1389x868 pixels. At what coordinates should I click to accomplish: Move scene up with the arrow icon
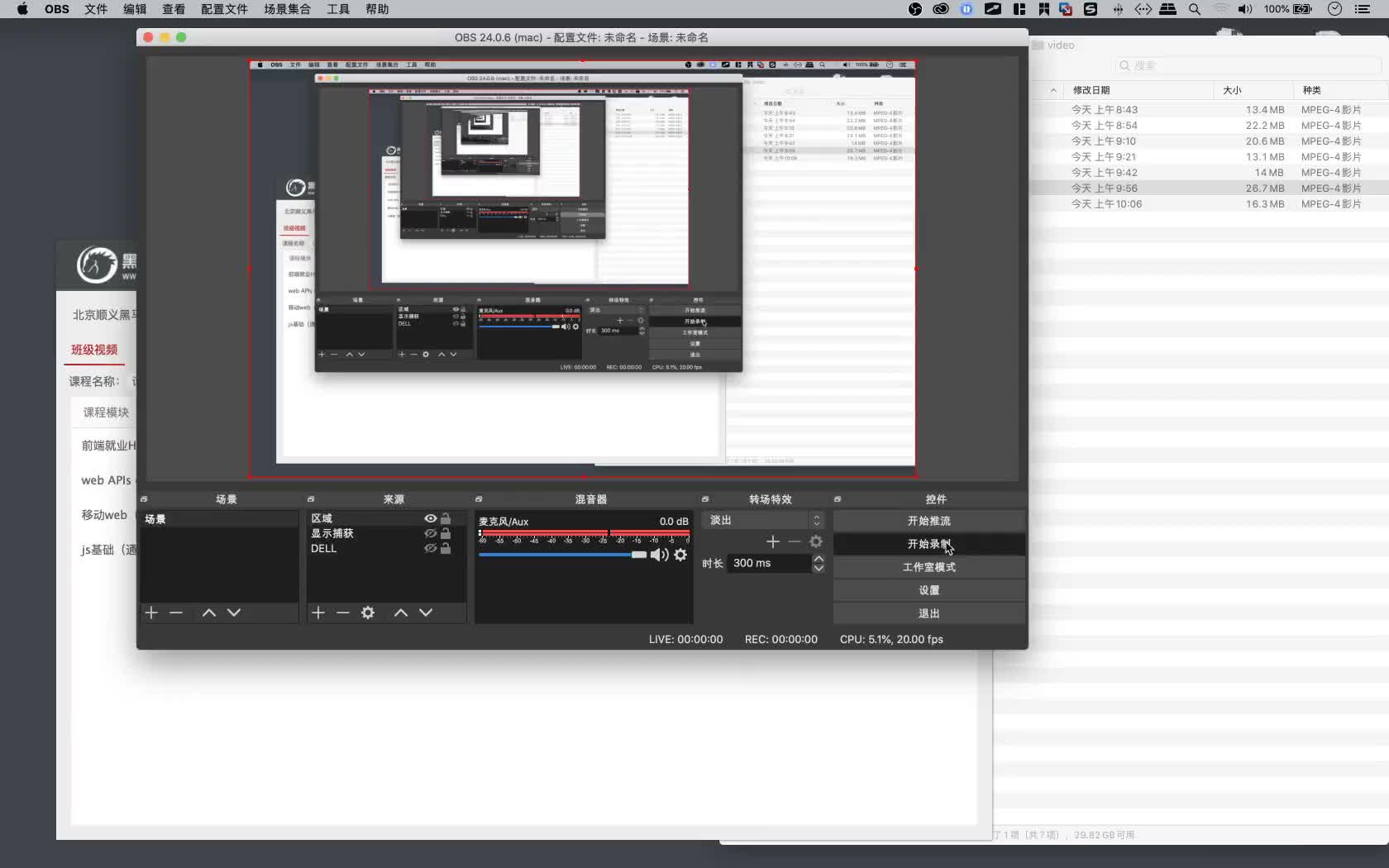point(209,613)
